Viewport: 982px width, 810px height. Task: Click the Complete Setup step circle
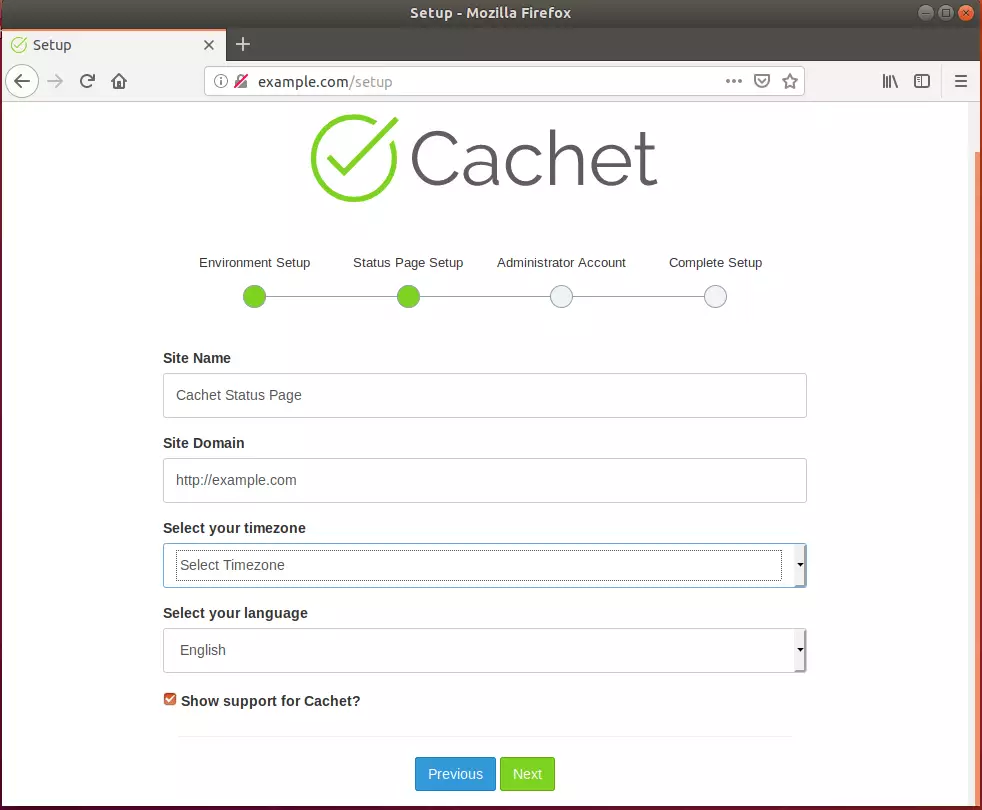715,296
